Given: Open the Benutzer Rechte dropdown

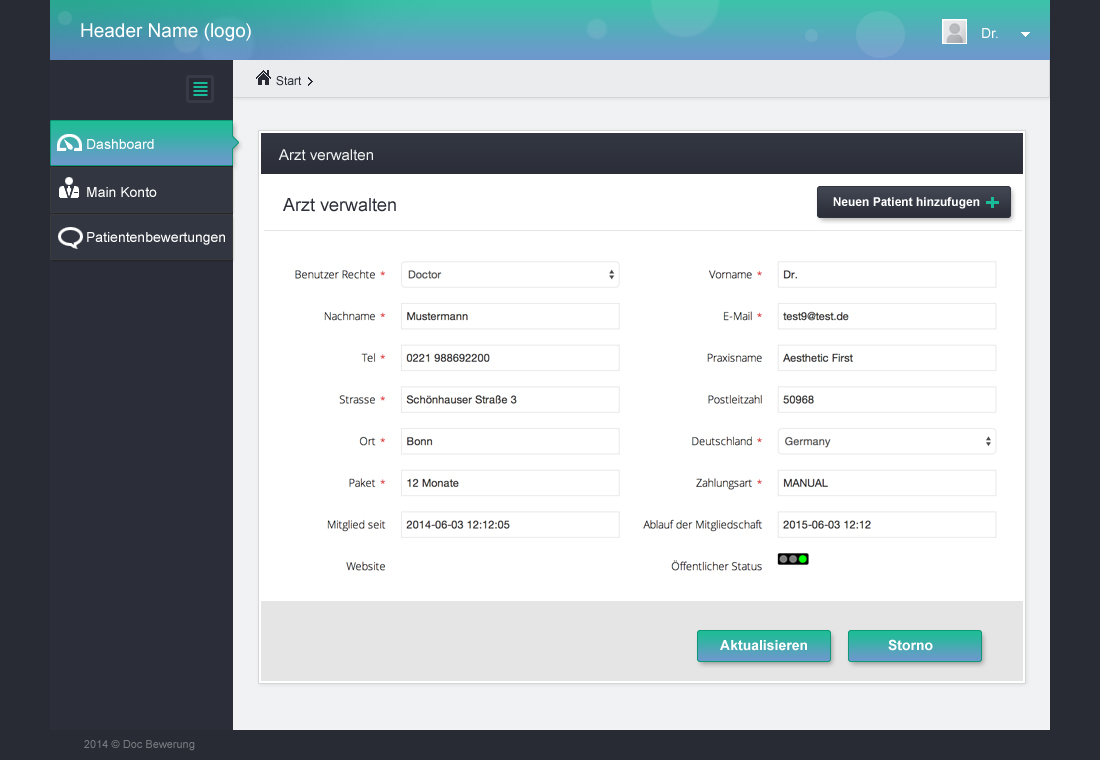Looking at the screenshot, I should pos(510,274).
